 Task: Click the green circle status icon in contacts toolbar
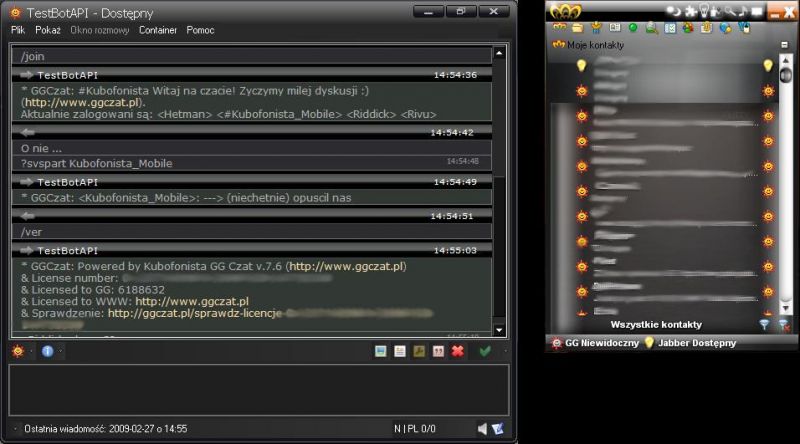(633, 28)
